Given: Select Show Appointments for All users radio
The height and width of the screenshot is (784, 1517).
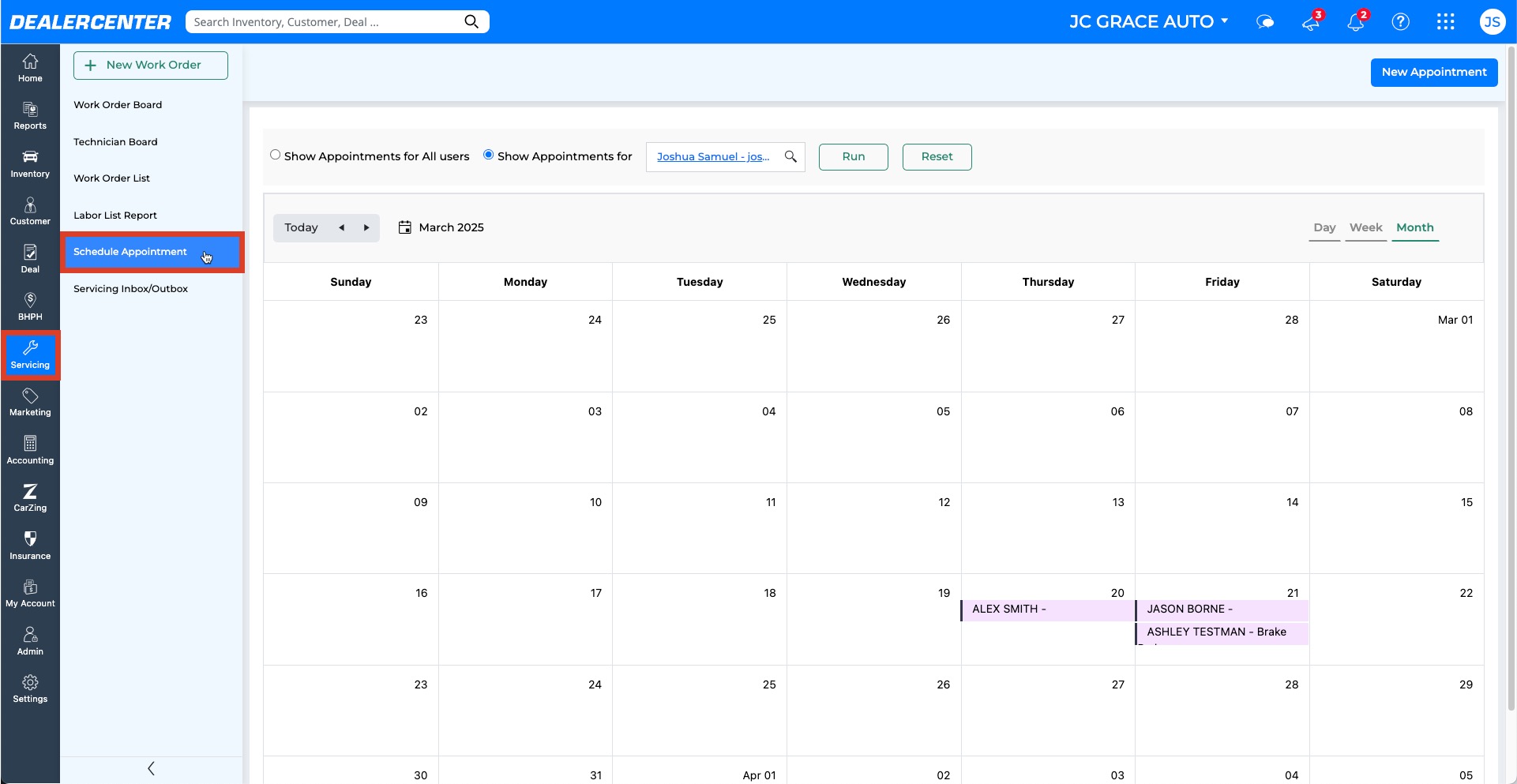Looking at the screenshot, I should [x=275, y=155].
